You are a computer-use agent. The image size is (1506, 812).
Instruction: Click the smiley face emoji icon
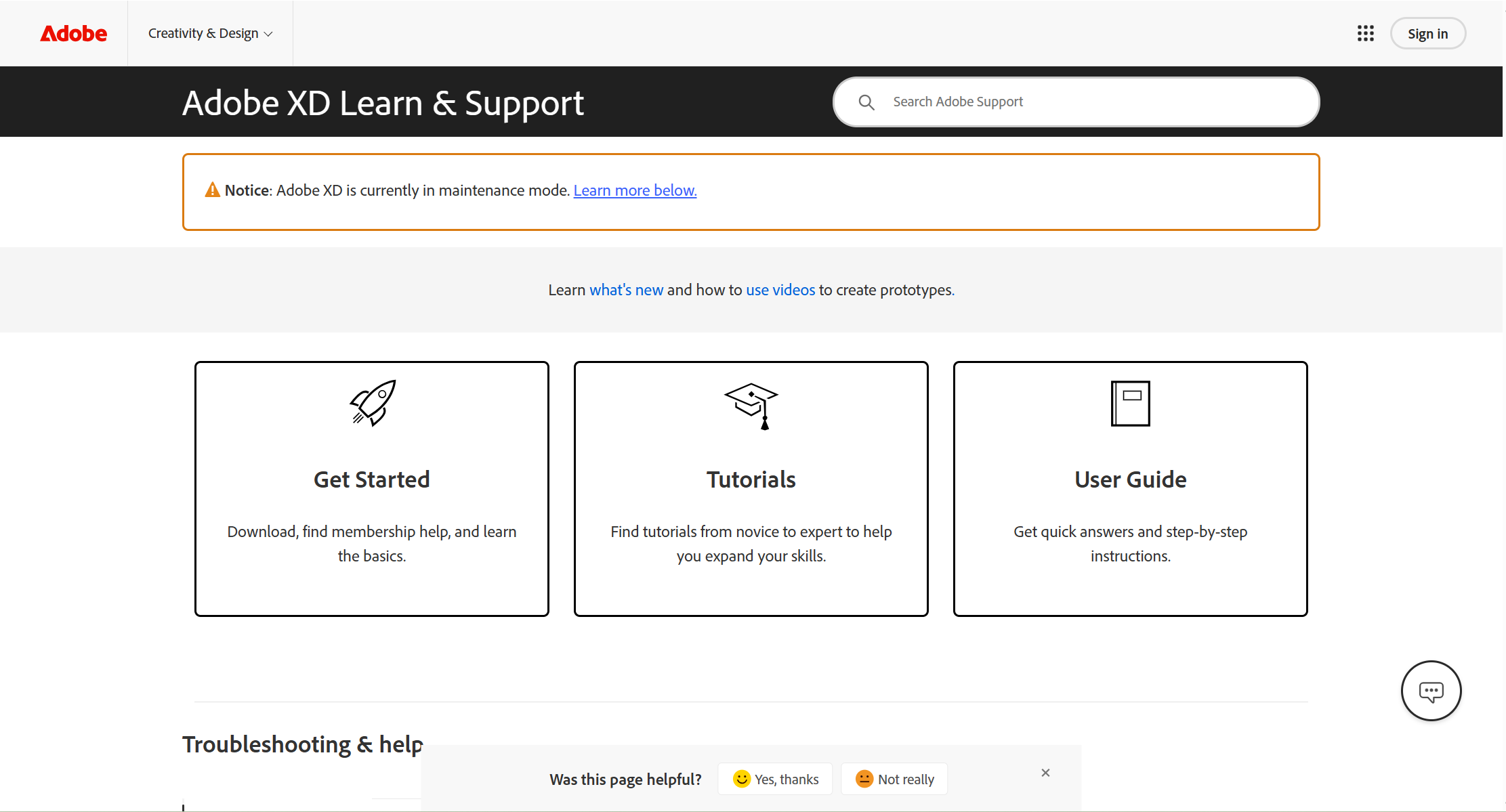[x=742, y=779]
